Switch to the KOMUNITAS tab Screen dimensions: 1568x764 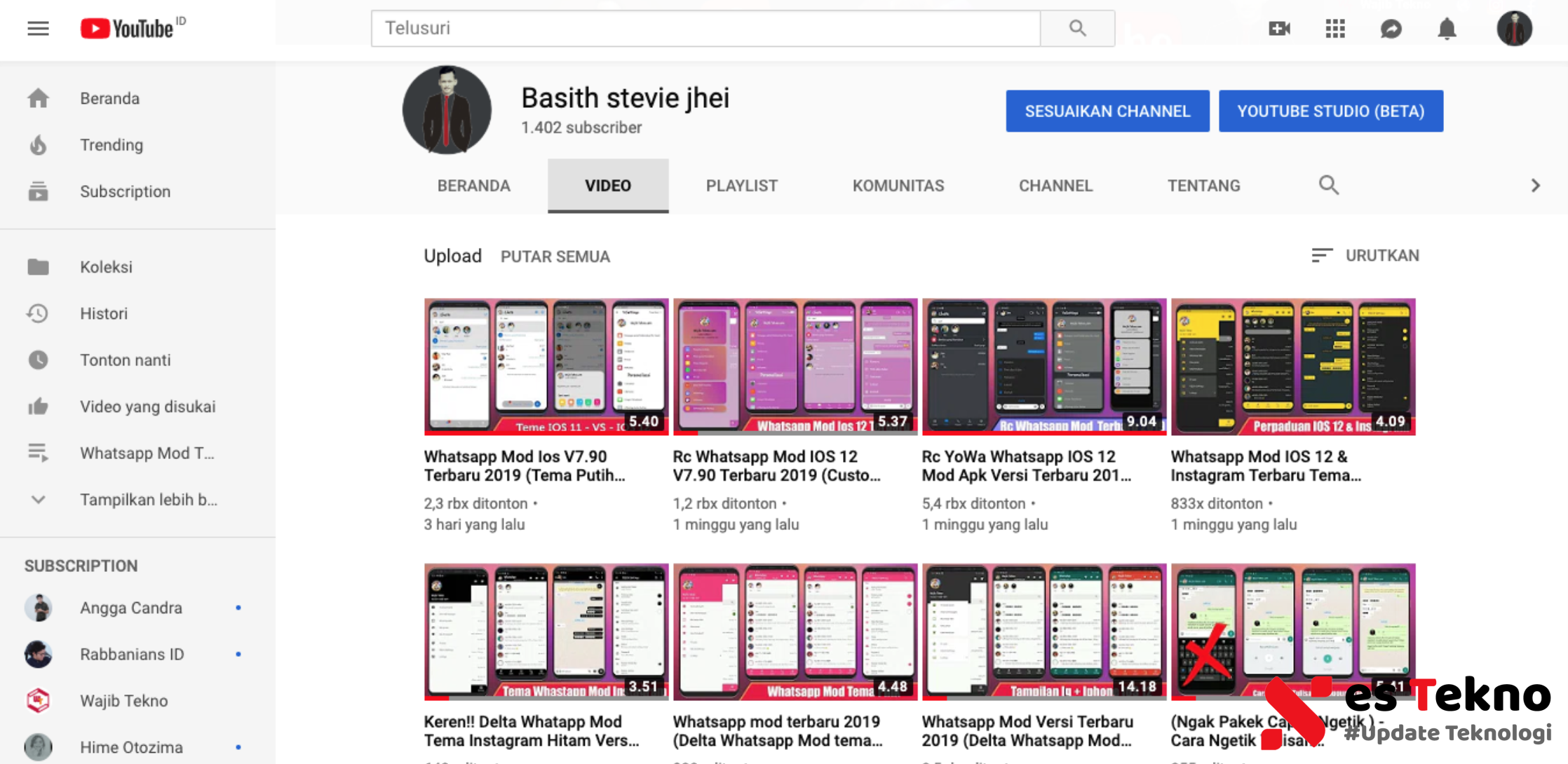[898, 186]
